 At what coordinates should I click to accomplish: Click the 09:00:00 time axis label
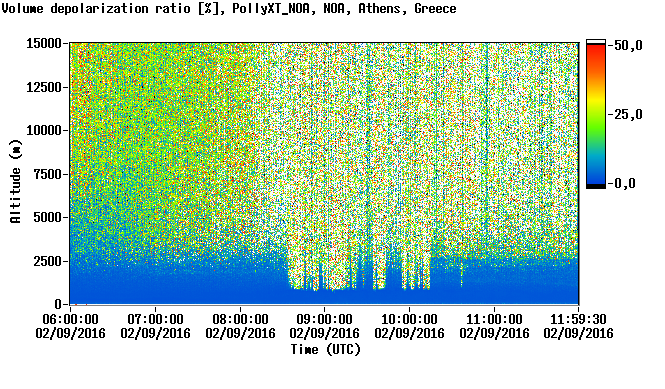(324, 319)
